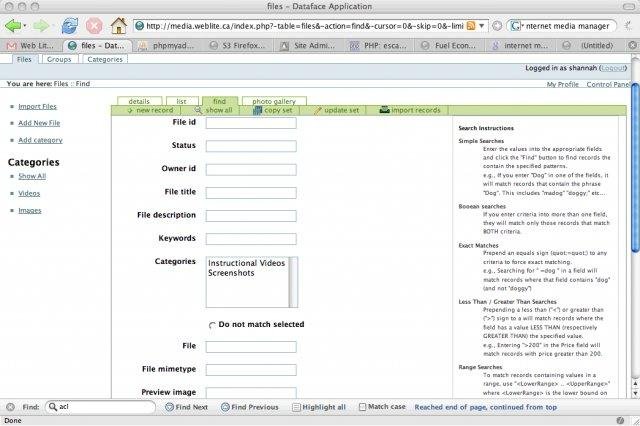Click the Google search box
This screenshot has width=640, height=426.
click(568, 26)
